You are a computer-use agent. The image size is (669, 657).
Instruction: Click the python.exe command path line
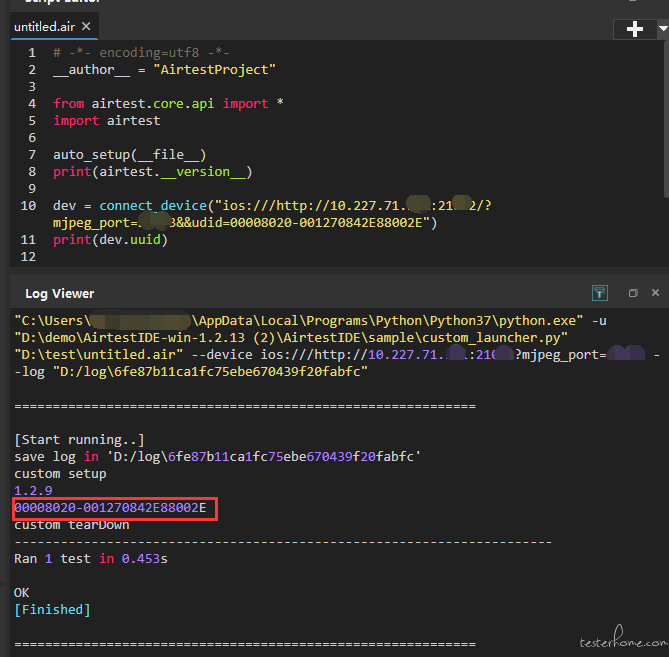(310, 321)
